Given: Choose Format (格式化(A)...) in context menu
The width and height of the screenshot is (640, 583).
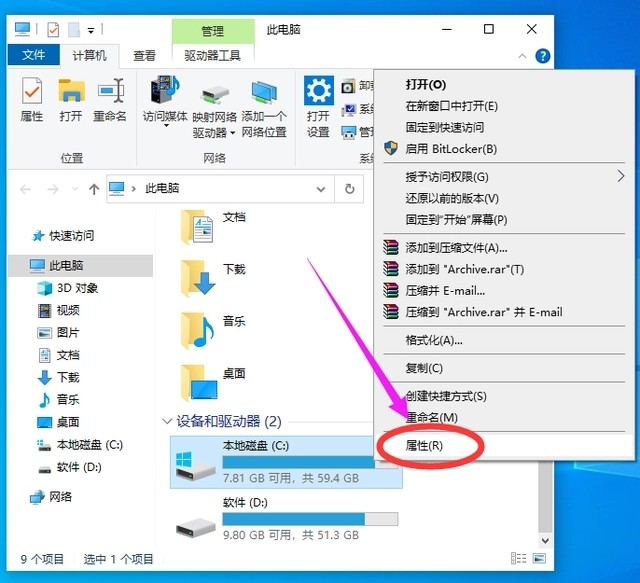Looking at the screenshot, I should pos(504,340).
